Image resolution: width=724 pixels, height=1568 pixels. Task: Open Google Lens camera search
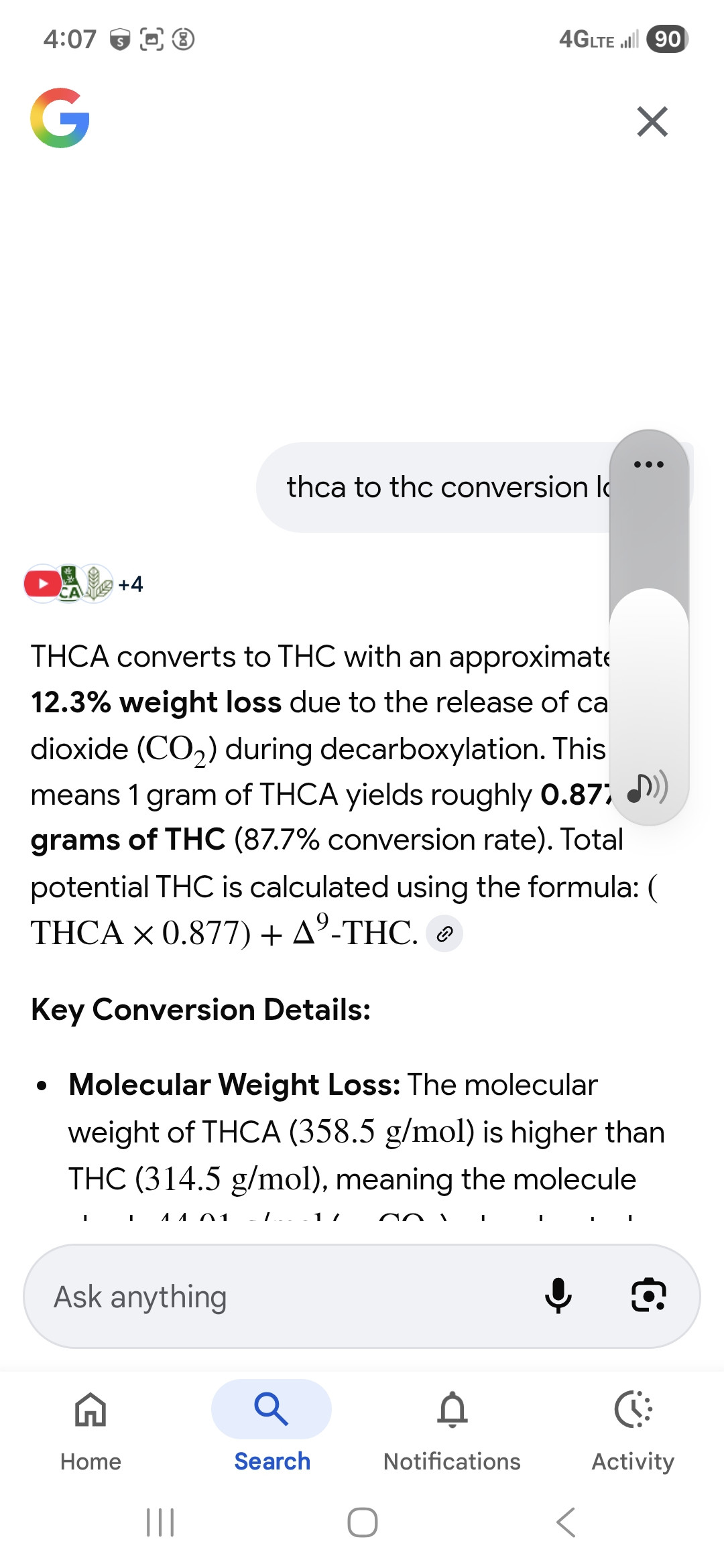pos(648,1295)
